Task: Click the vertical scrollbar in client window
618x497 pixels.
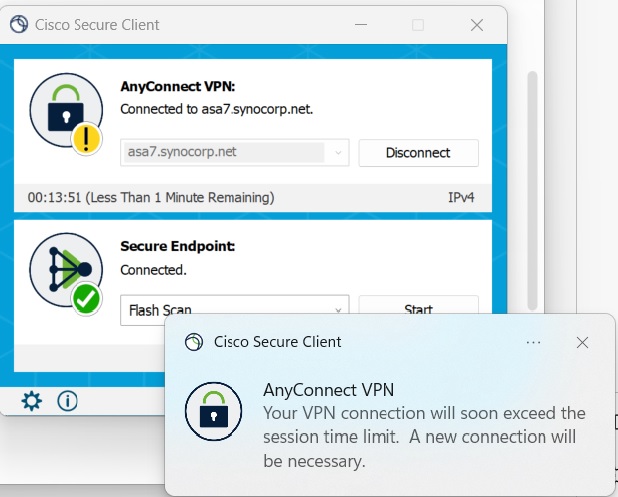Action: tap(532, 190)
